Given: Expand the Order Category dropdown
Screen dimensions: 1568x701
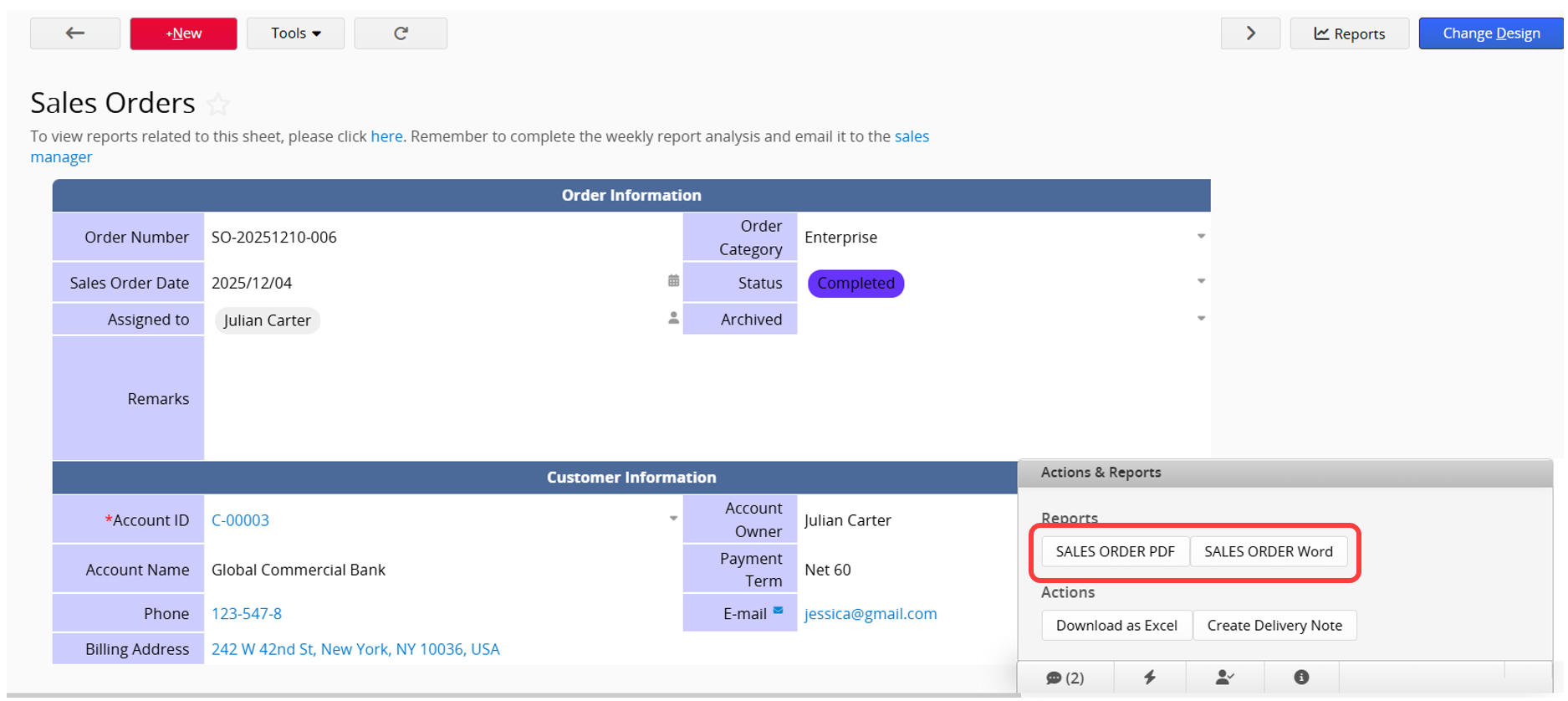Looking at the screenshot, I should [1201, 237].
